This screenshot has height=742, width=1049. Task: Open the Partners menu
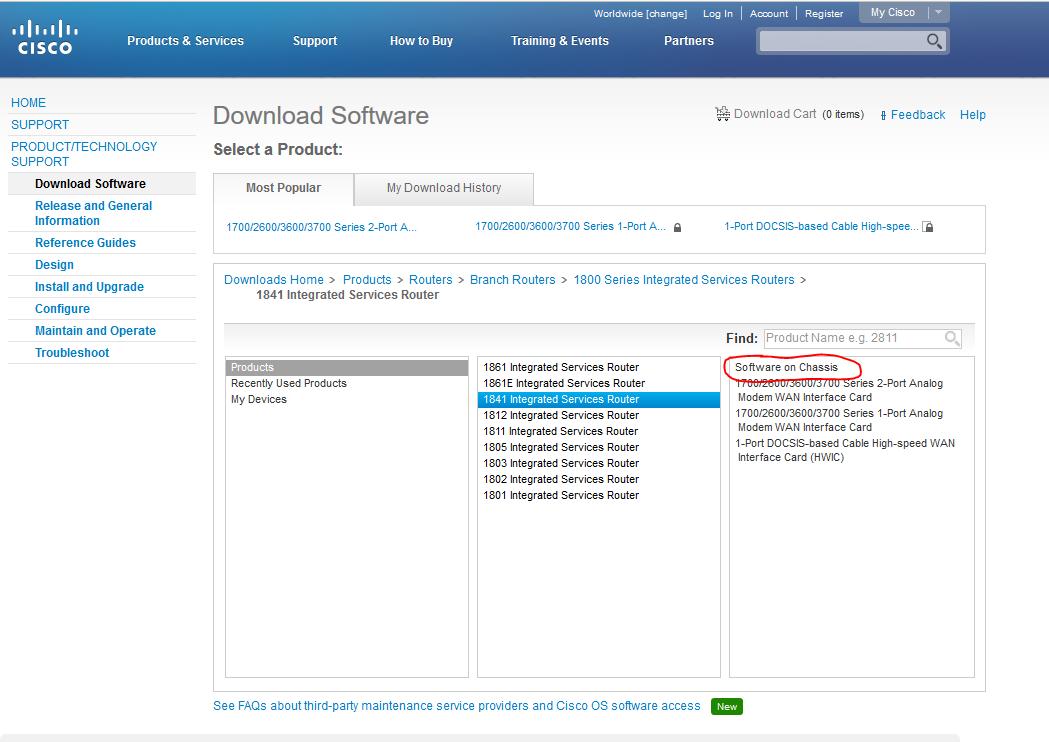[688, 41]
